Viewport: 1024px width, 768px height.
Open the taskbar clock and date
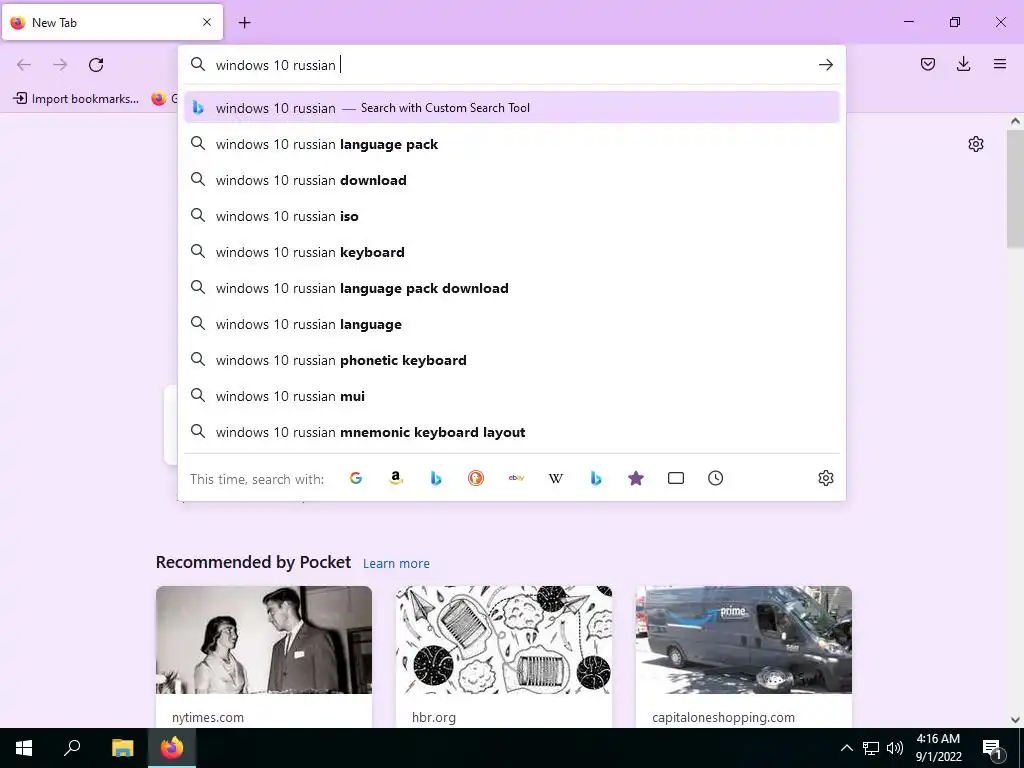938,748
